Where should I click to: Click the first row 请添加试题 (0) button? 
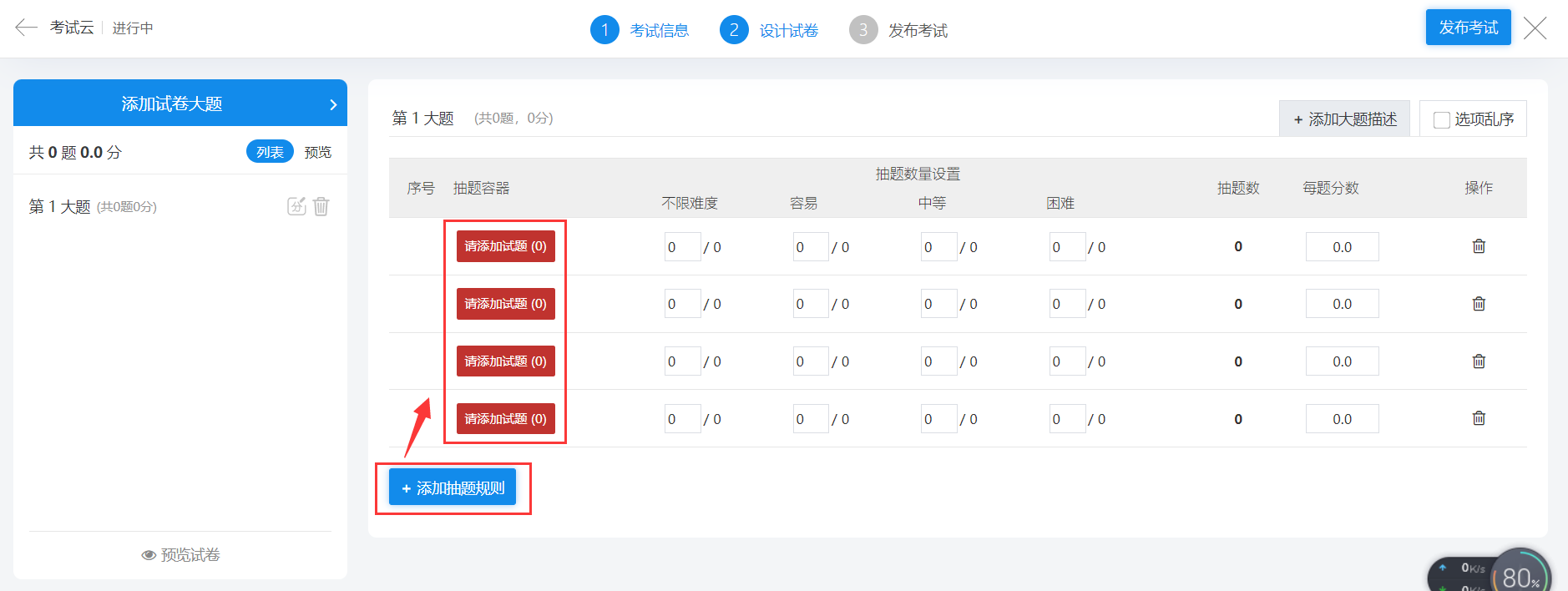[x=505, y=246]
